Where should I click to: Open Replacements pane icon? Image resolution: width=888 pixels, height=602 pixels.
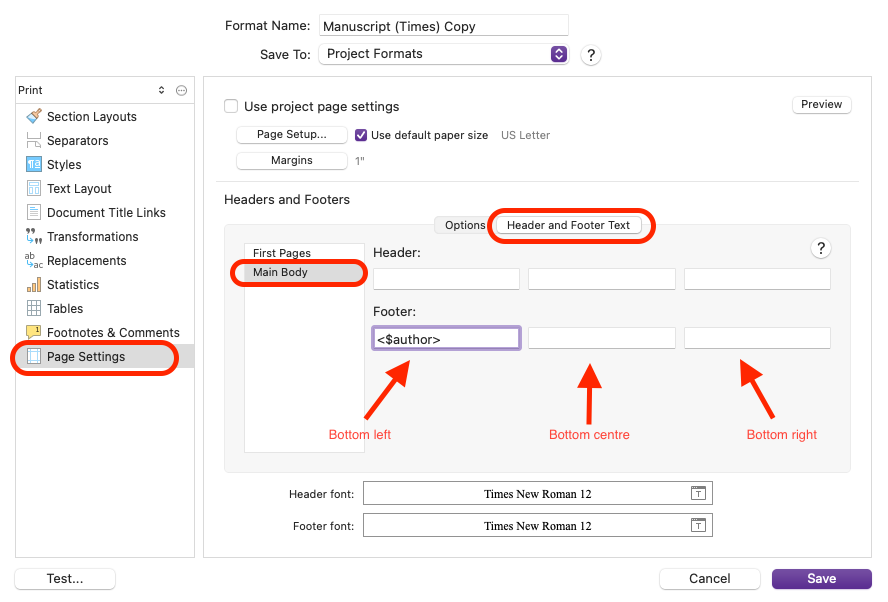point(34,261)
